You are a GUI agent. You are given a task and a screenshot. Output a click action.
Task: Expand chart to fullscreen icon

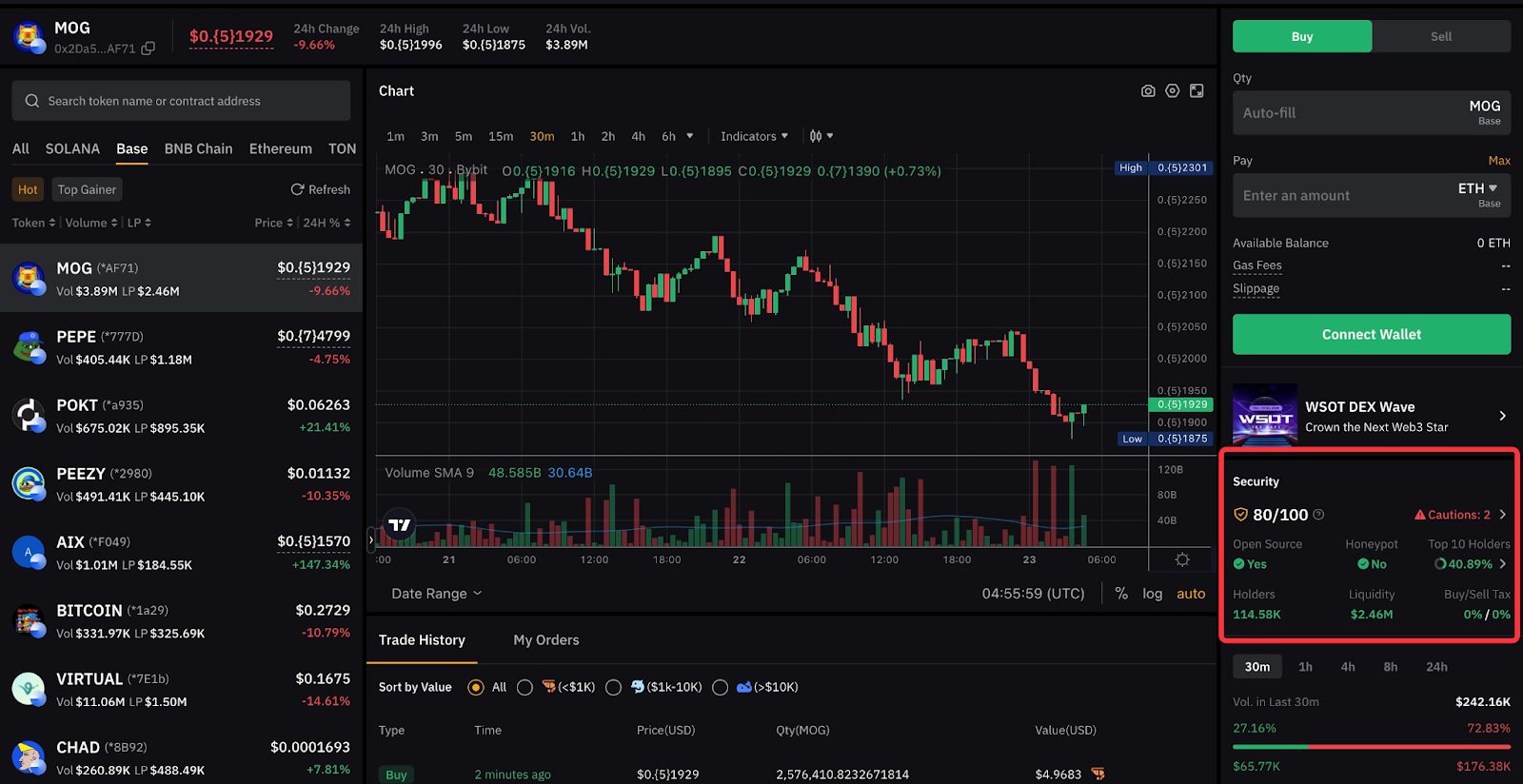coord(1197,90)
